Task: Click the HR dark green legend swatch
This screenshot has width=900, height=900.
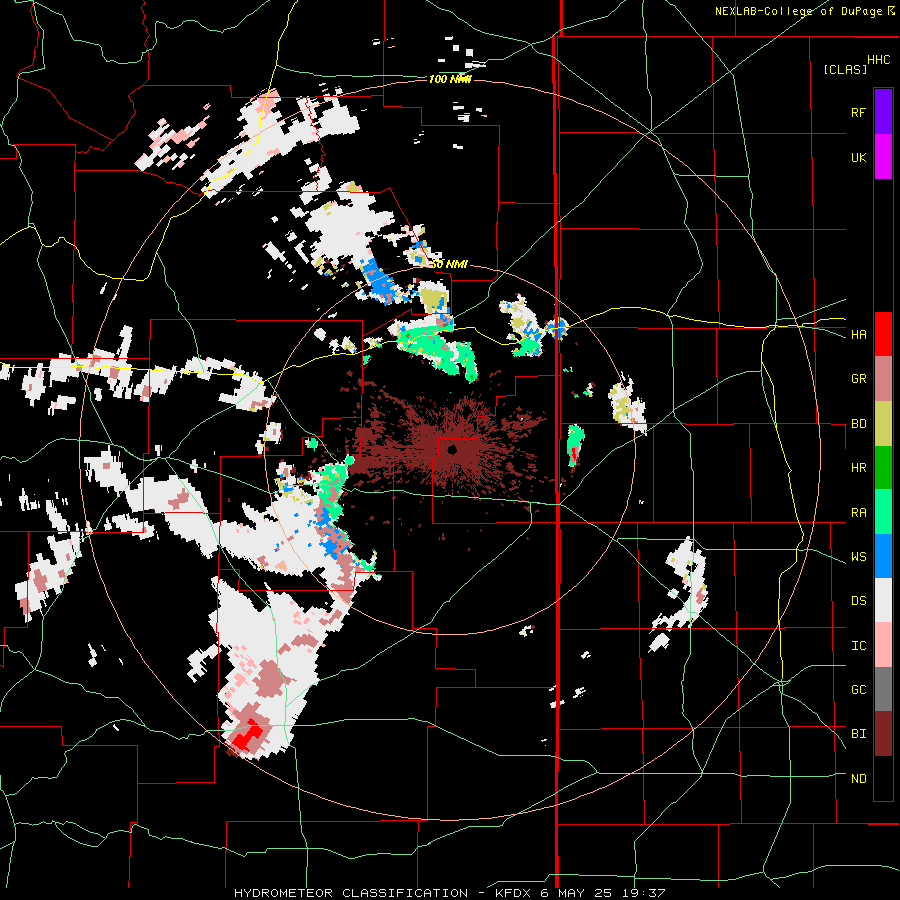Action: 883,468
